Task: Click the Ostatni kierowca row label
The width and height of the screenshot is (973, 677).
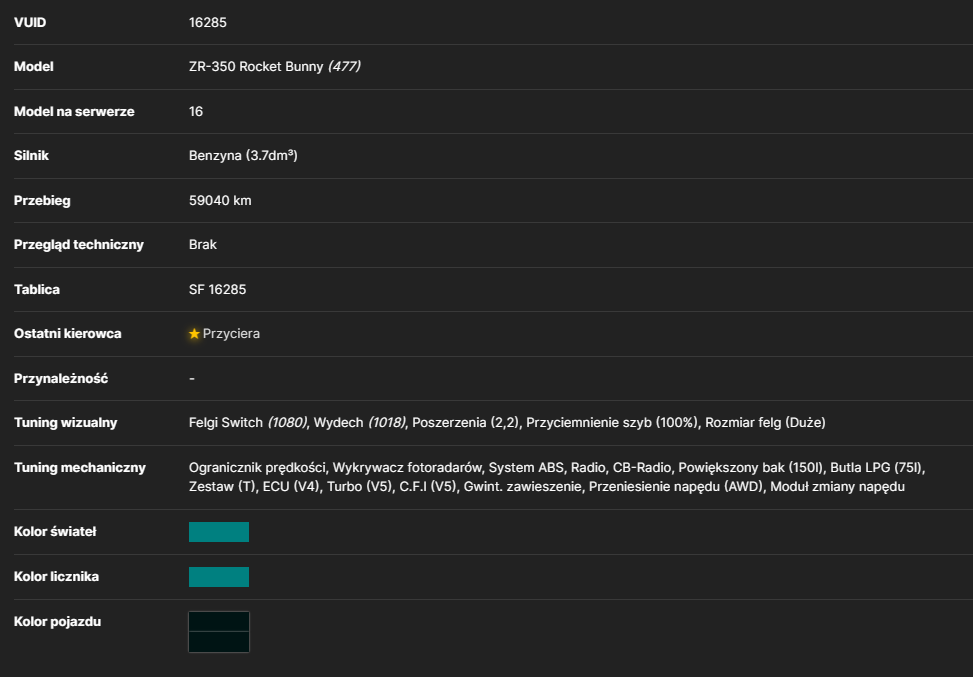Action: (x=68, y=334)
